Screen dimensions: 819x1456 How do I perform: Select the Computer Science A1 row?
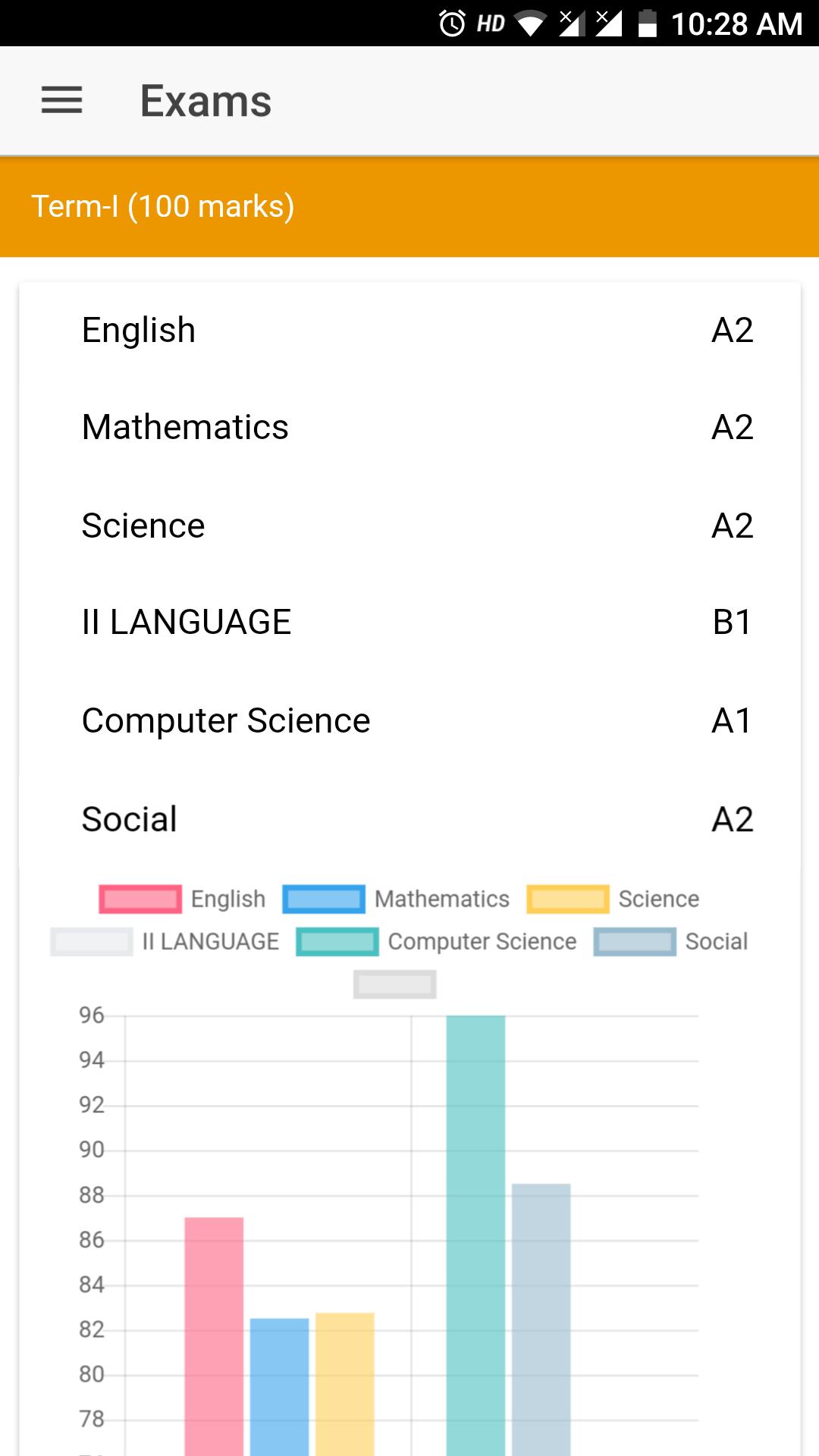pos(409,720)
